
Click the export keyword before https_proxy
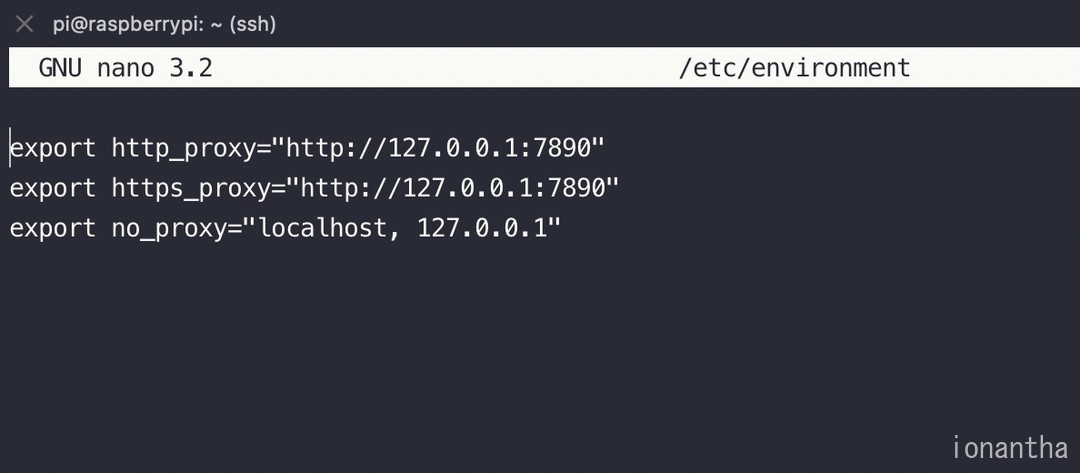[x=53, y=188]
